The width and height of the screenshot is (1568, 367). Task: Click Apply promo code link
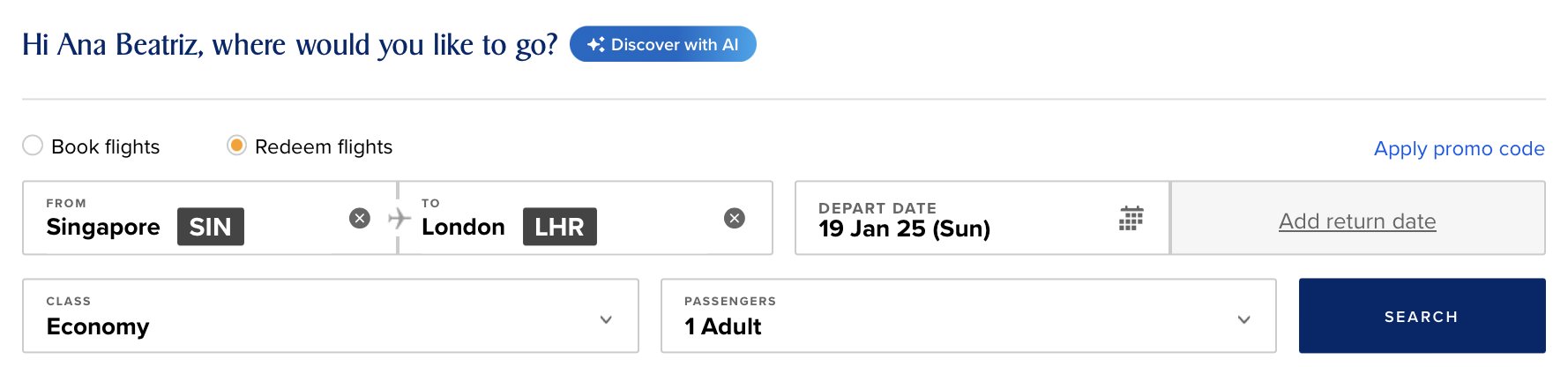[1459, 148]
